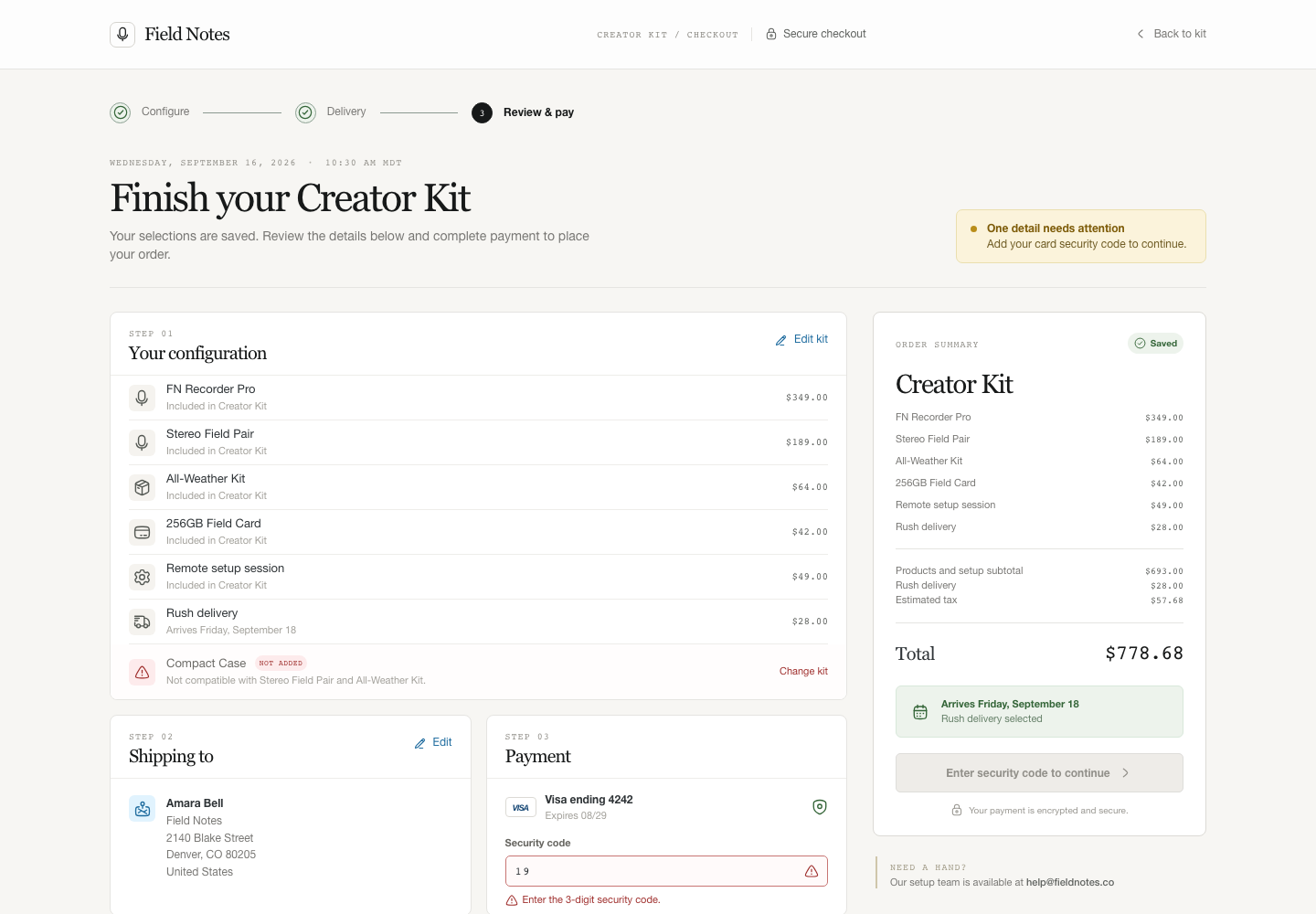1316x914 pixels.
Task: Focus the Security code input field
Action: coord(666,871)
